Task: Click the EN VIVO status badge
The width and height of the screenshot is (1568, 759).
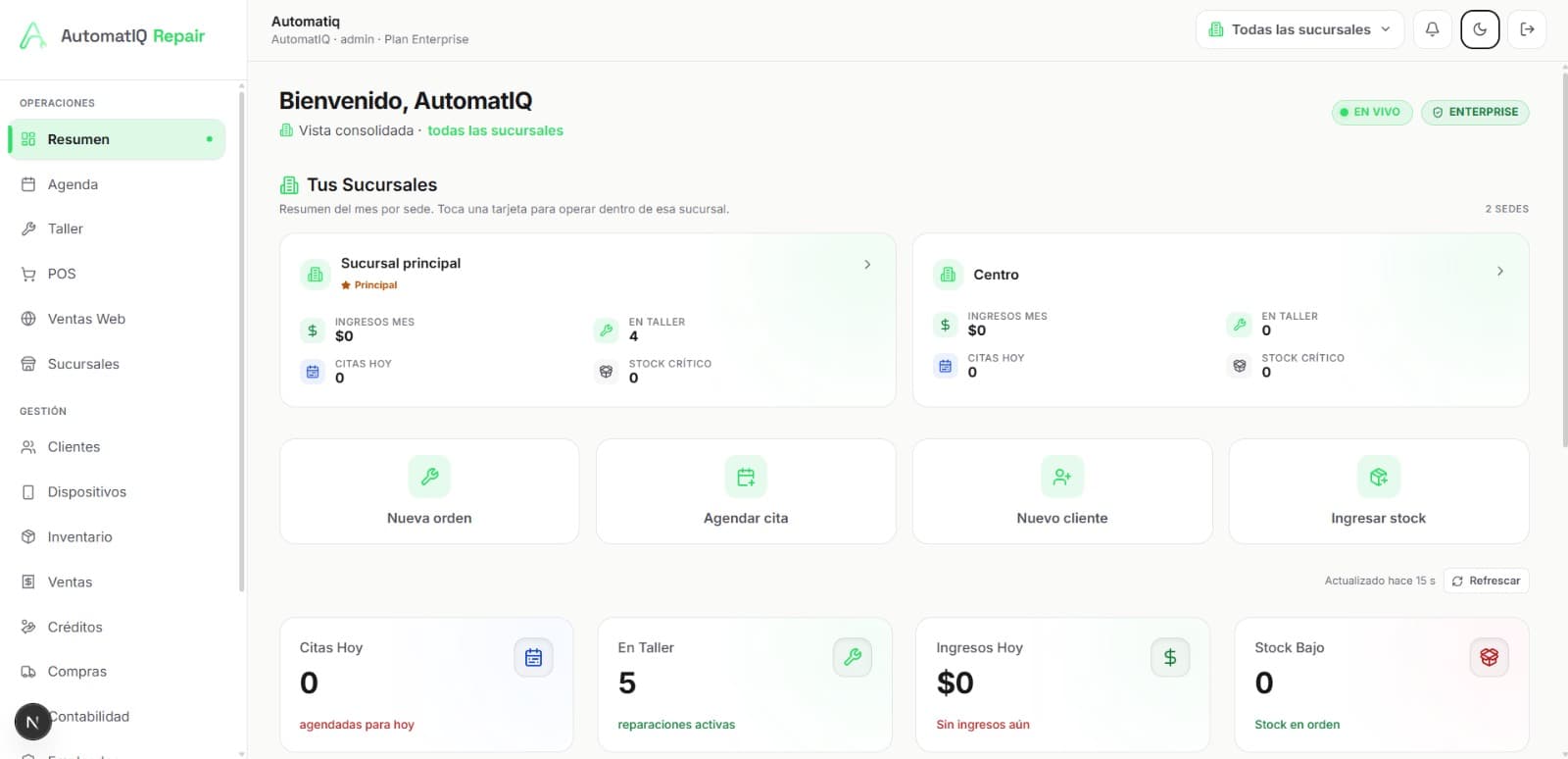Action: [1372, 112]
